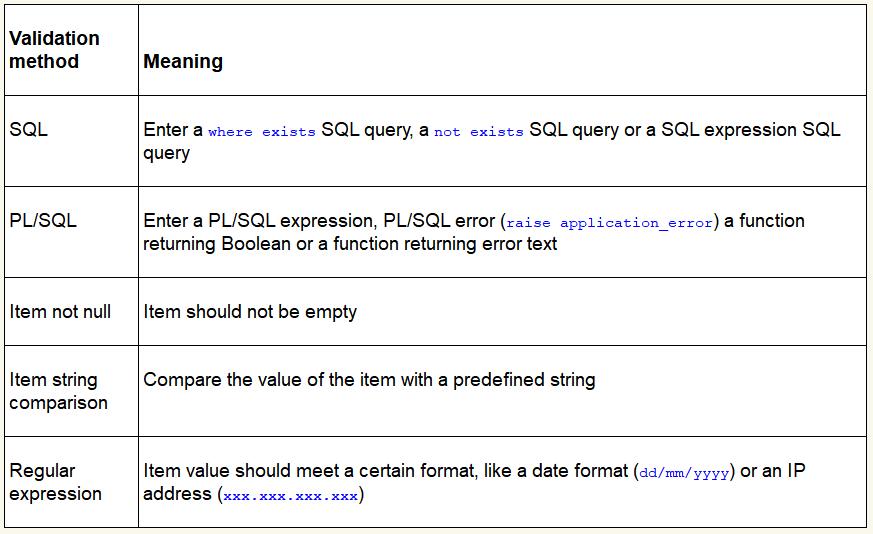Screen dimensions: 873x534
Task: Click "Item should not be empty" description
Action: point(250,312)
